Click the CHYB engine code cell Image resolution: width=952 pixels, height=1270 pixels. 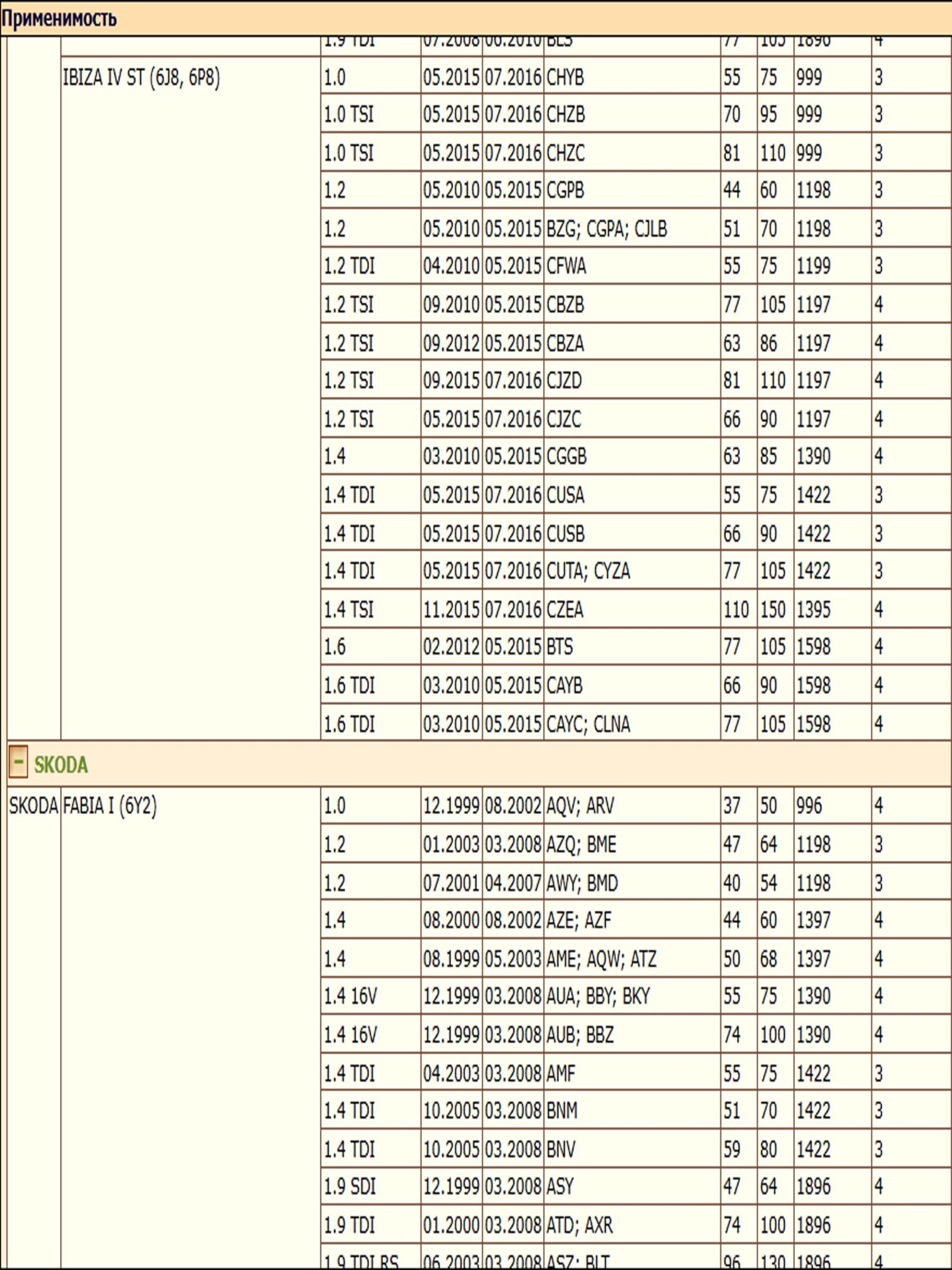pyautogui.click(x=565, y=77)
